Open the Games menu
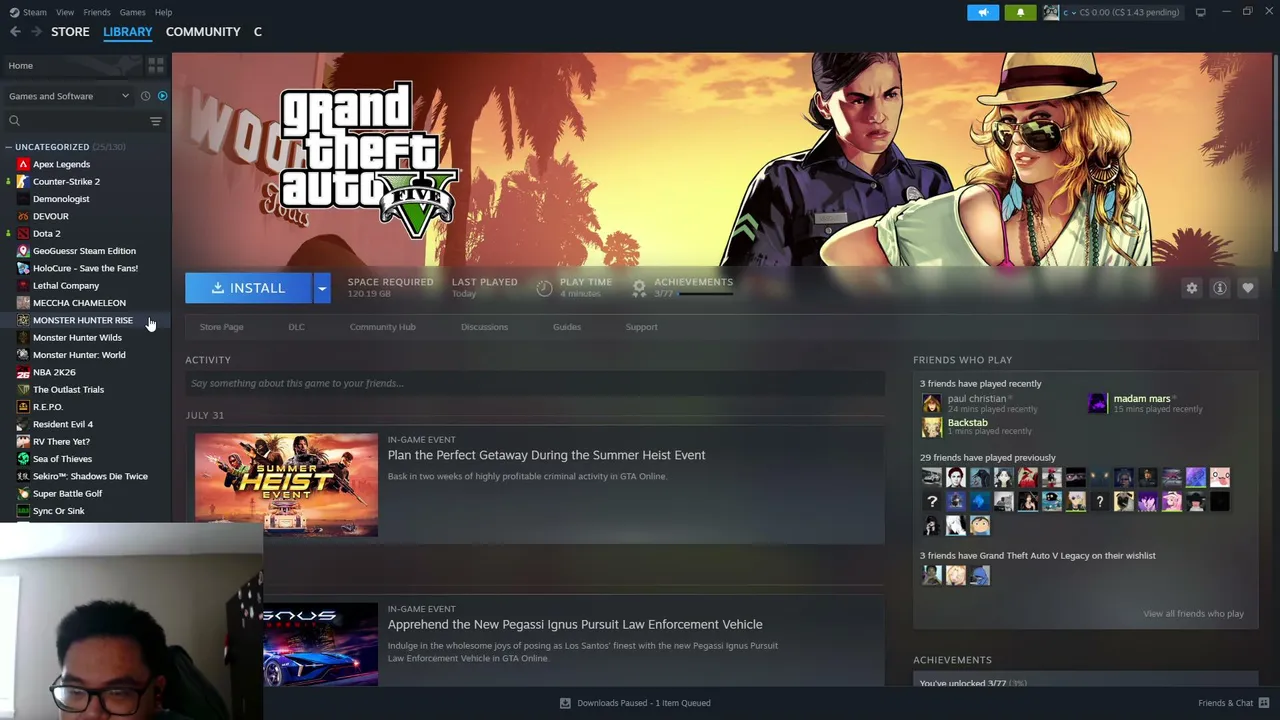Viewport: 1280px width, 720px height. 132,12
